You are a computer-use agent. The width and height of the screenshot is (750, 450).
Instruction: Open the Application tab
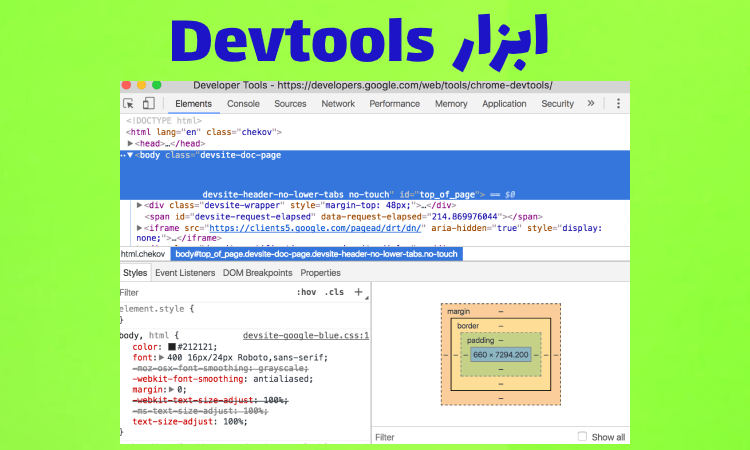coord(504,104)
